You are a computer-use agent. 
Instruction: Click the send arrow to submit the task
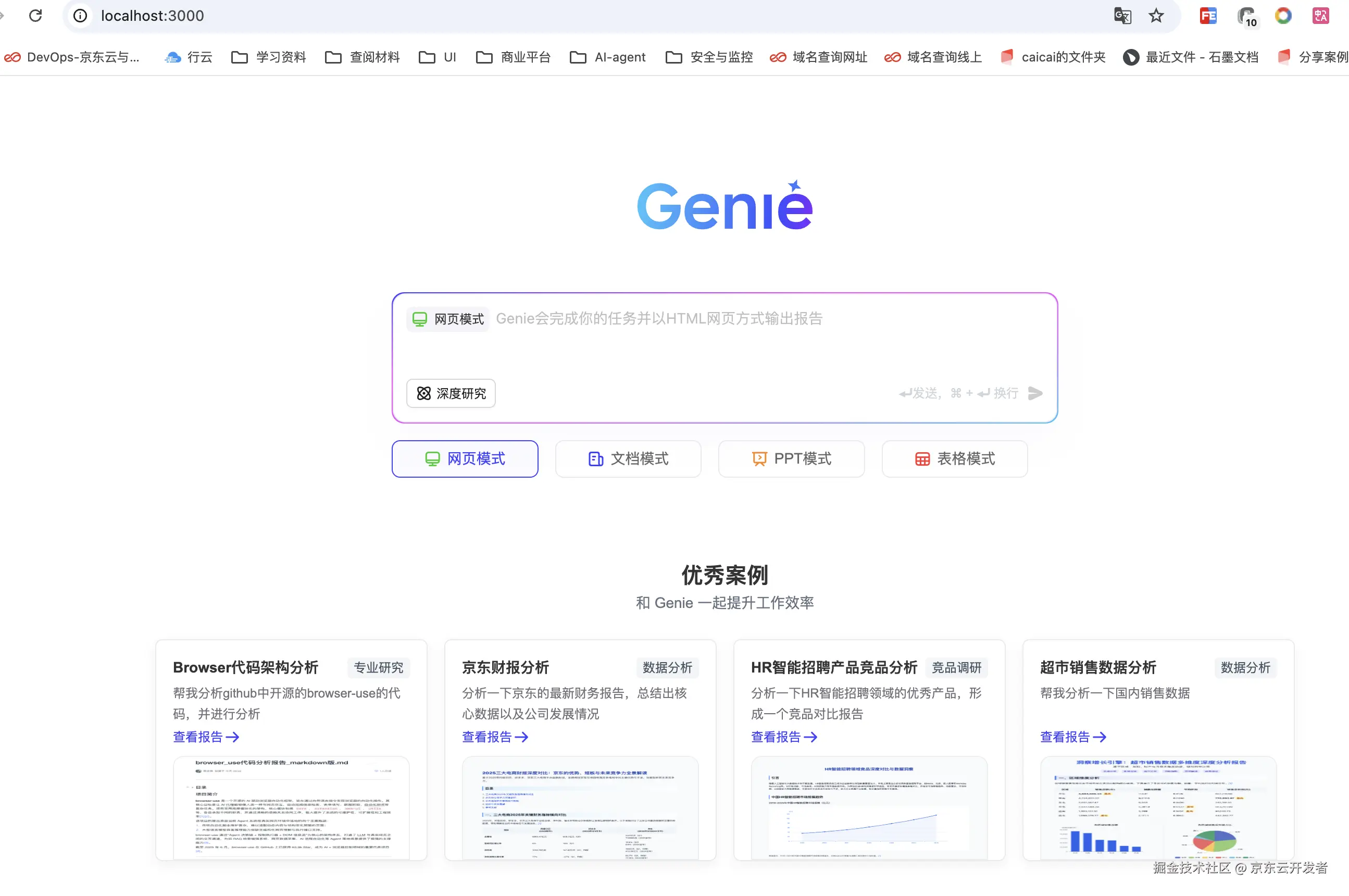tap(1035, 393)
